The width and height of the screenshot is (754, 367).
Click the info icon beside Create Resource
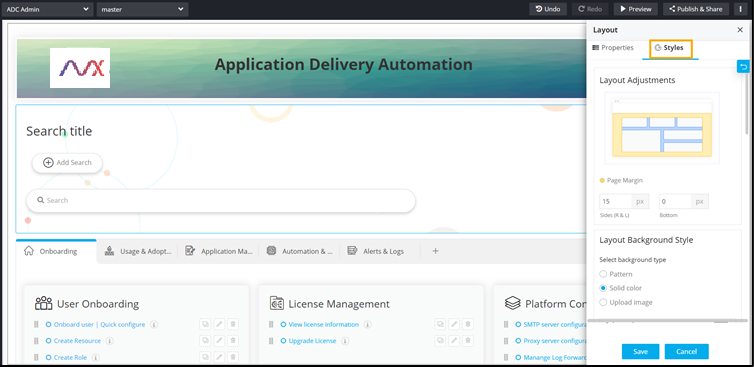pyautogui.click(x=109, y=341)
